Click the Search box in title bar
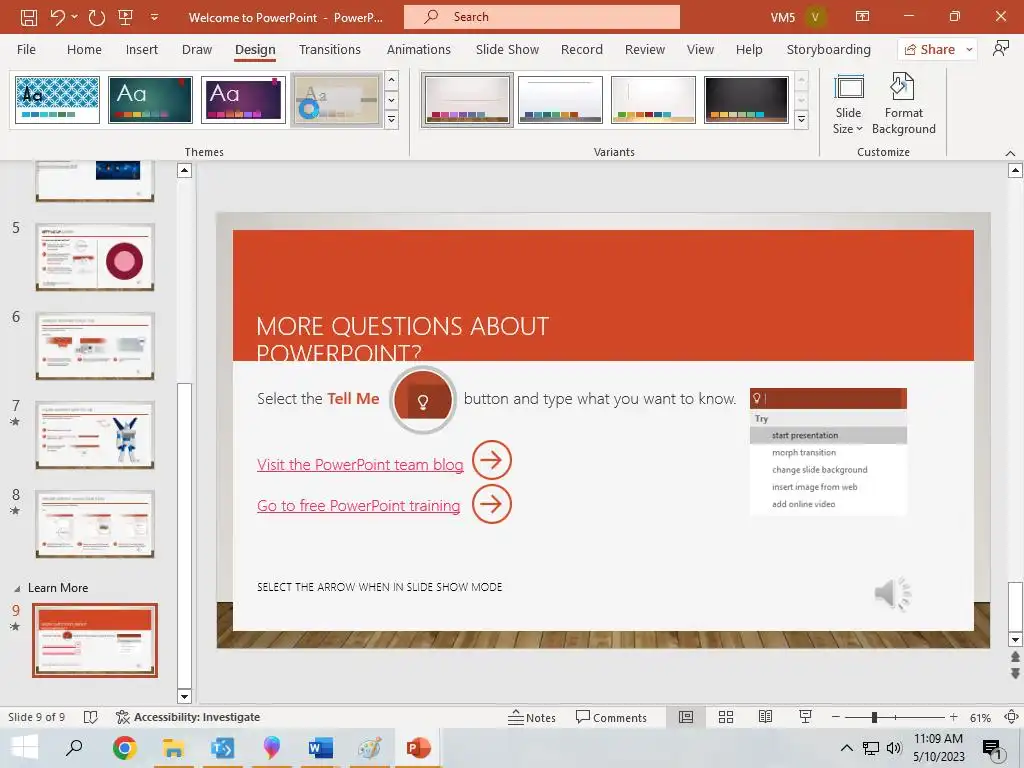1024x768 pixels. click(541, 17)
